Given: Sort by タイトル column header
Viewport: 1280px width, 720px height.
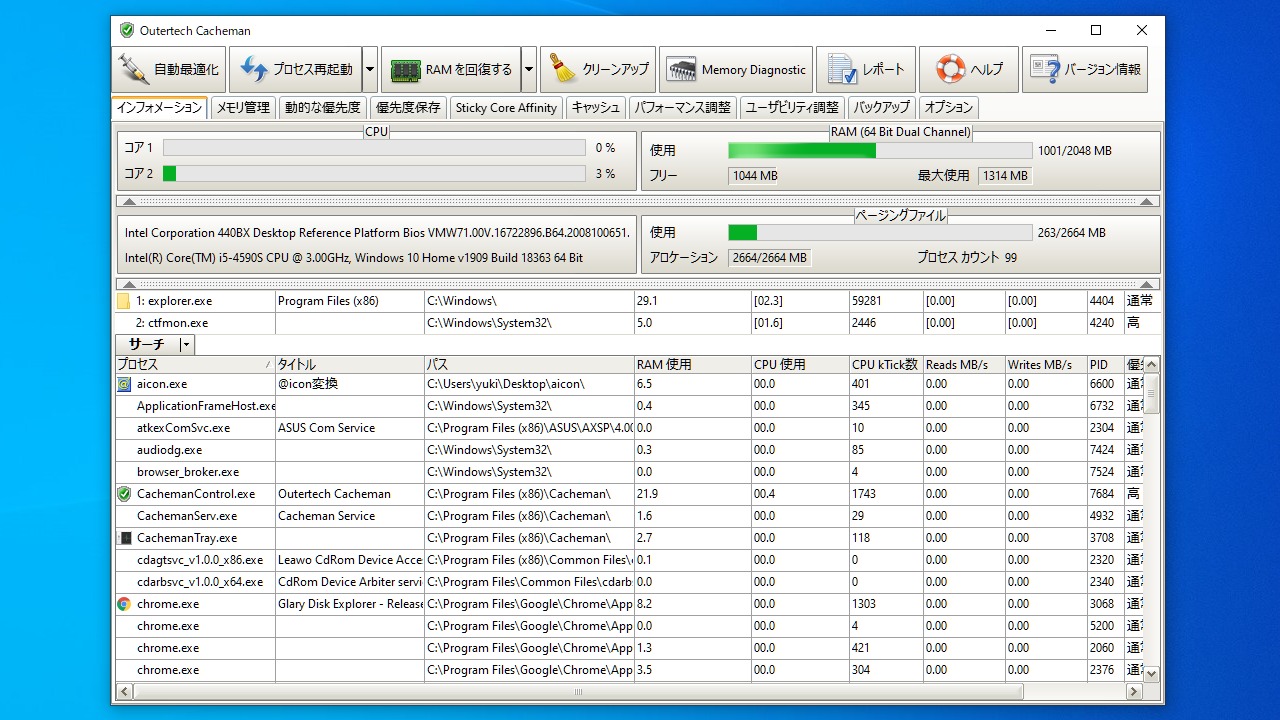Looking at the screenshot, I should pos(349,365).
